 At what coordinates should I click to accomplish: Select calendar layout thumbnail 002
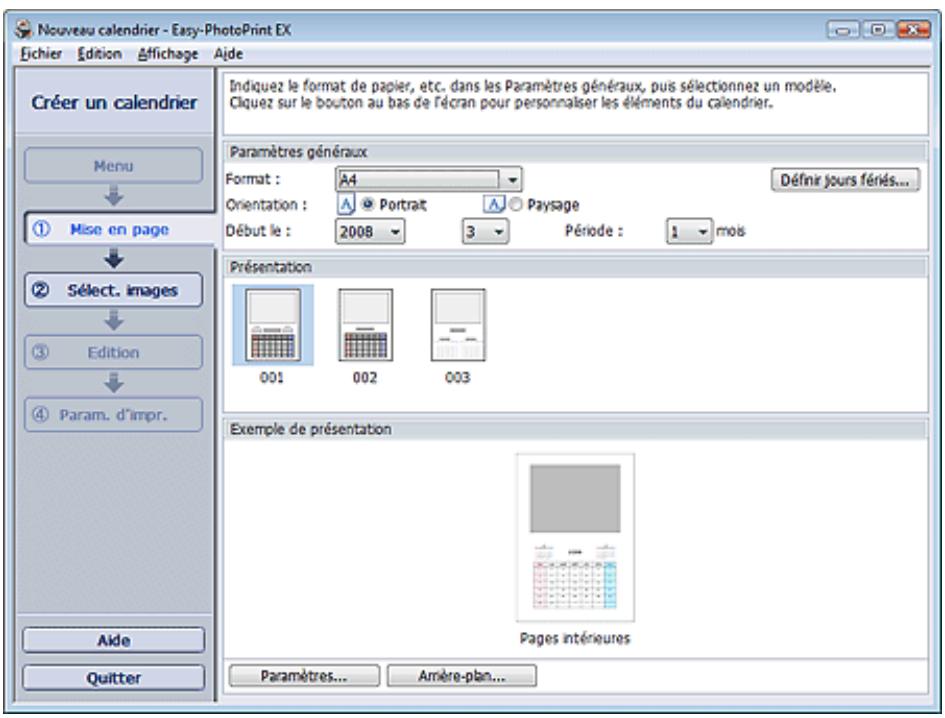(x=365, y=326)
